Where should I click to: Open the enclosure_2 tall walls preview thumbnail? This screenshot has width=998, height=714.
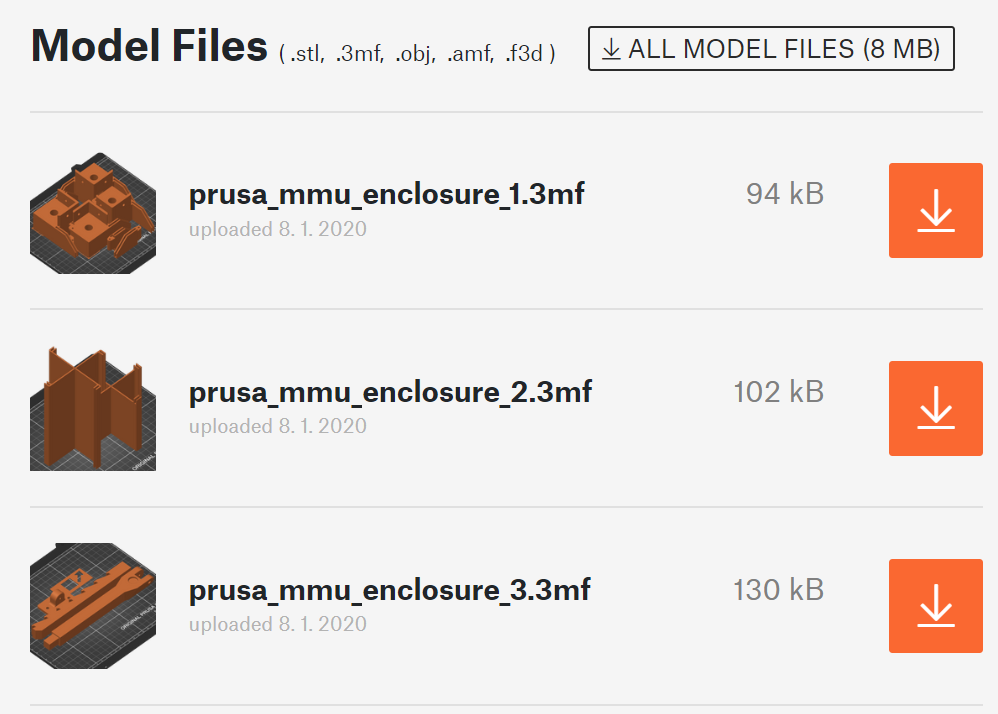[93, 409]
